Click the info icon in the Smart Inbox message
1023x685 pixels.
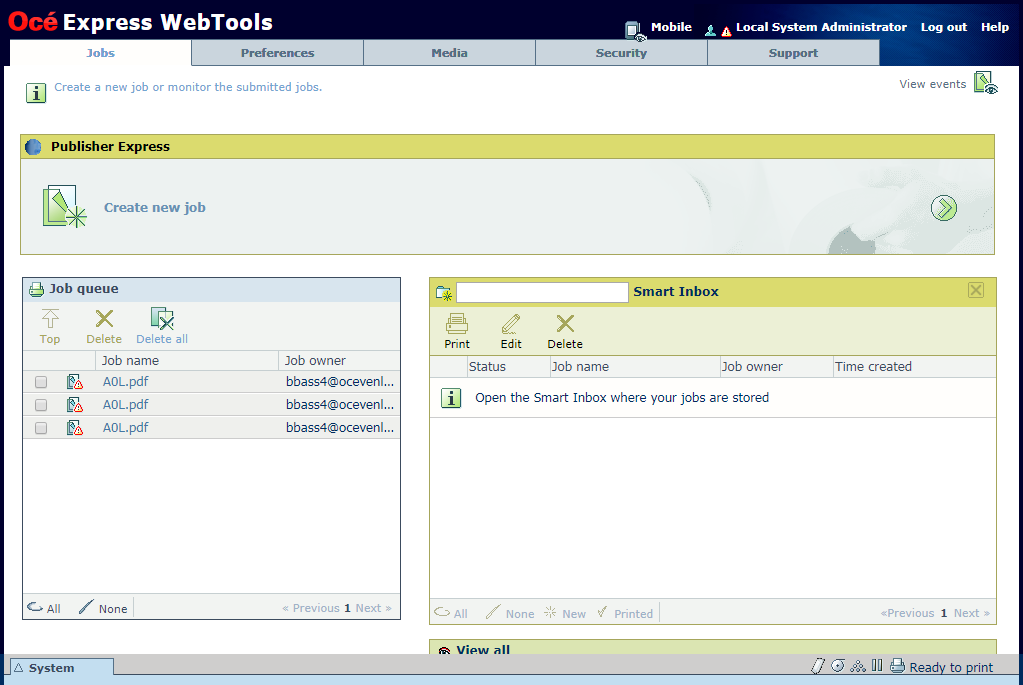click(451, 398)
